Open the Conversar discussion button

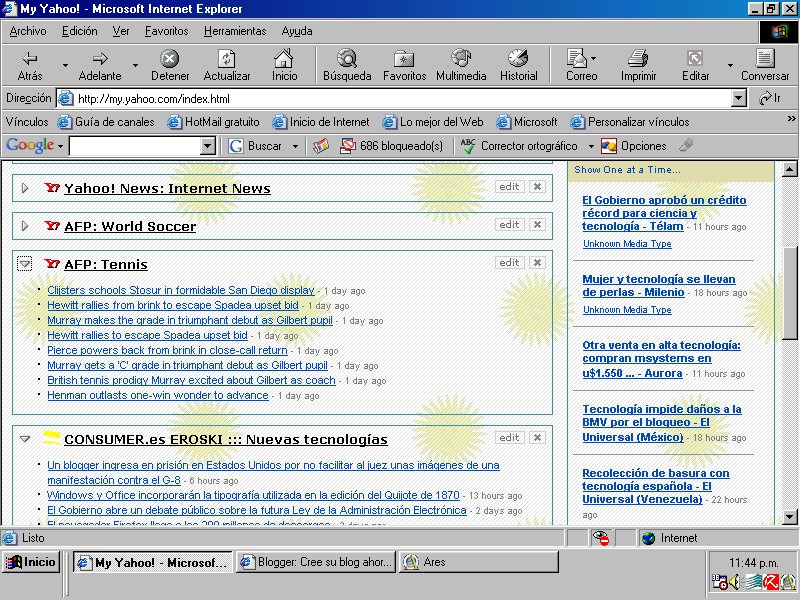click(765, 65)
